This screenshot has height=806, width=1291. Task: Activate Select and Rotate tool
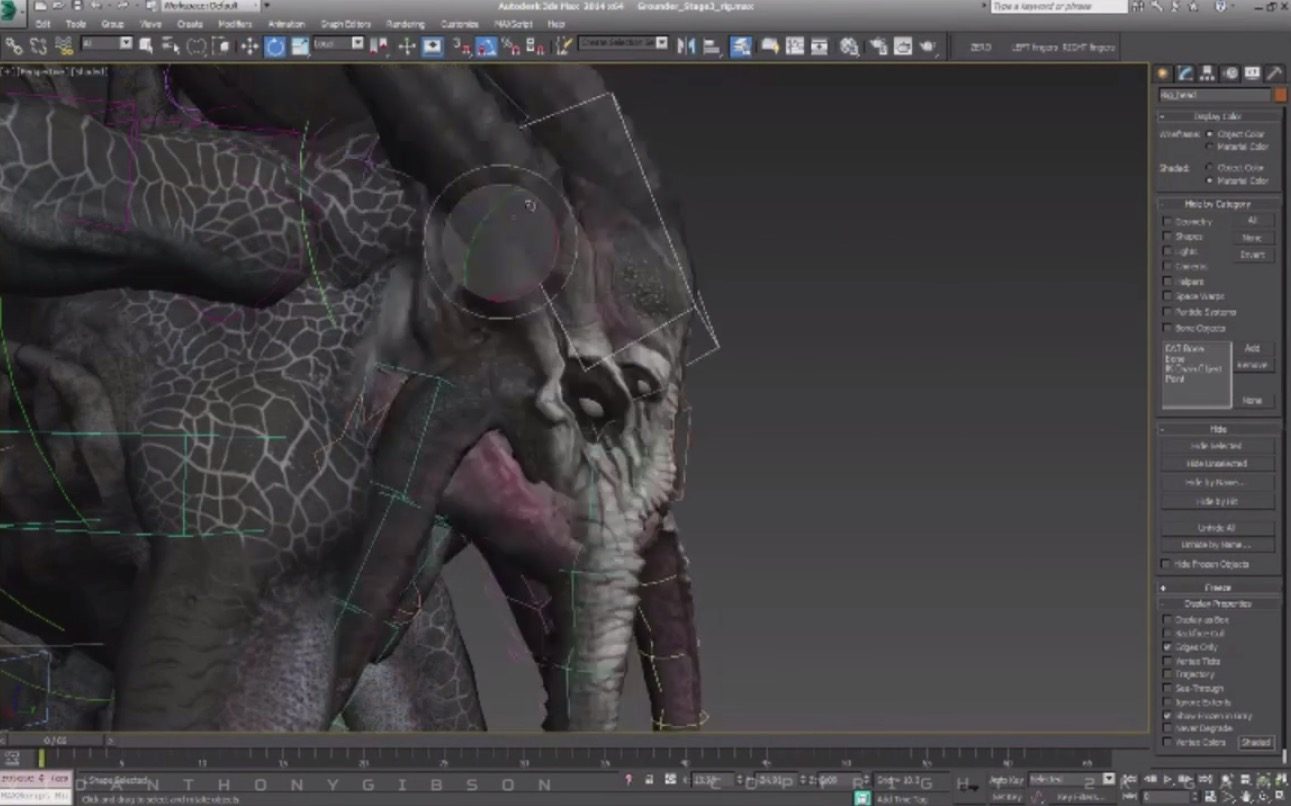click(x=275, y=46)
